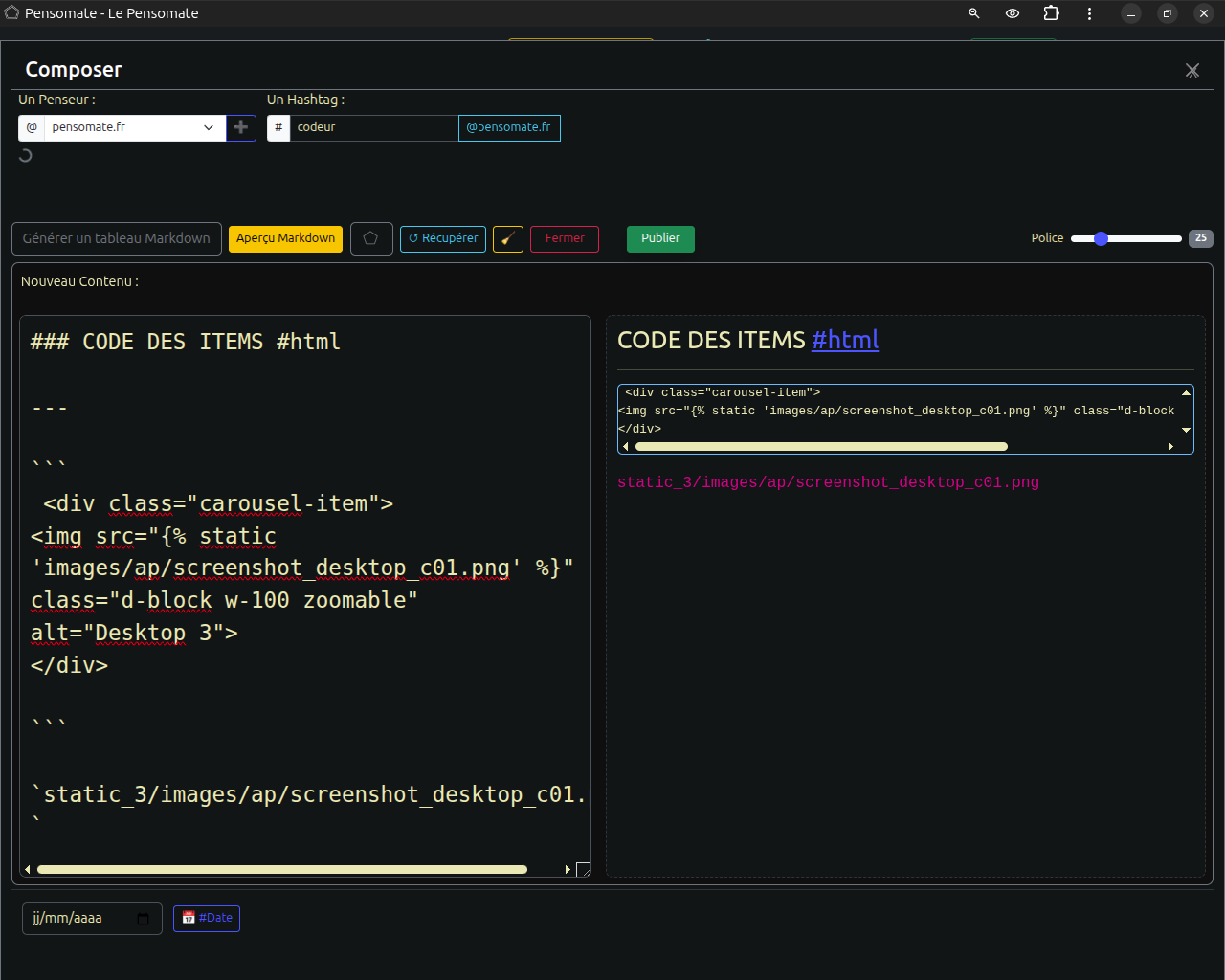Click the Publier button
The width and height of the screenshot is (1225, 980).
tap(660, 238)
